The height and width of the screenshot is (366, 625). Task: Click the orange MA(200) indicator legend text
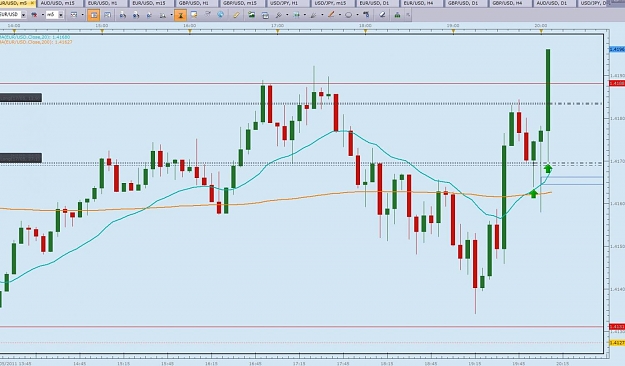[36, 42]
